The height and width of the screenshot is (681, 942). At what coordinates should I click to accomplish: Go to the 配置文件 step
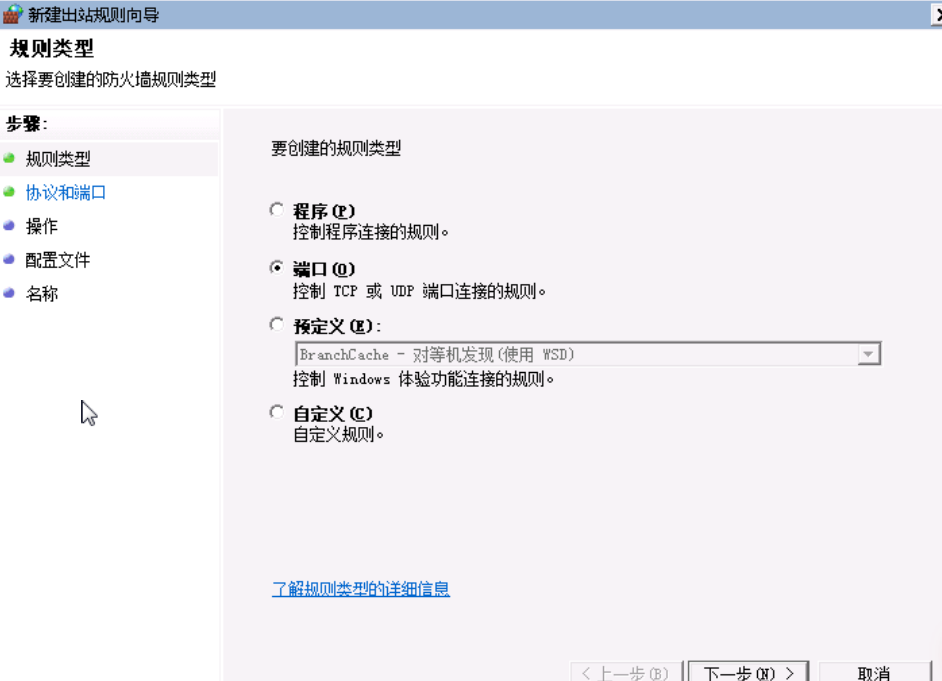coord(58,260)
